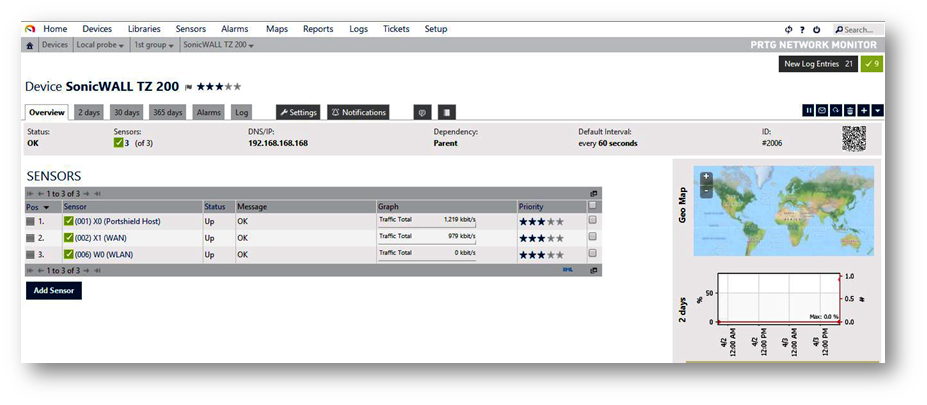
Task: Tick checkbox for X1 WAN sensor
Action: (x=593, y=237)
